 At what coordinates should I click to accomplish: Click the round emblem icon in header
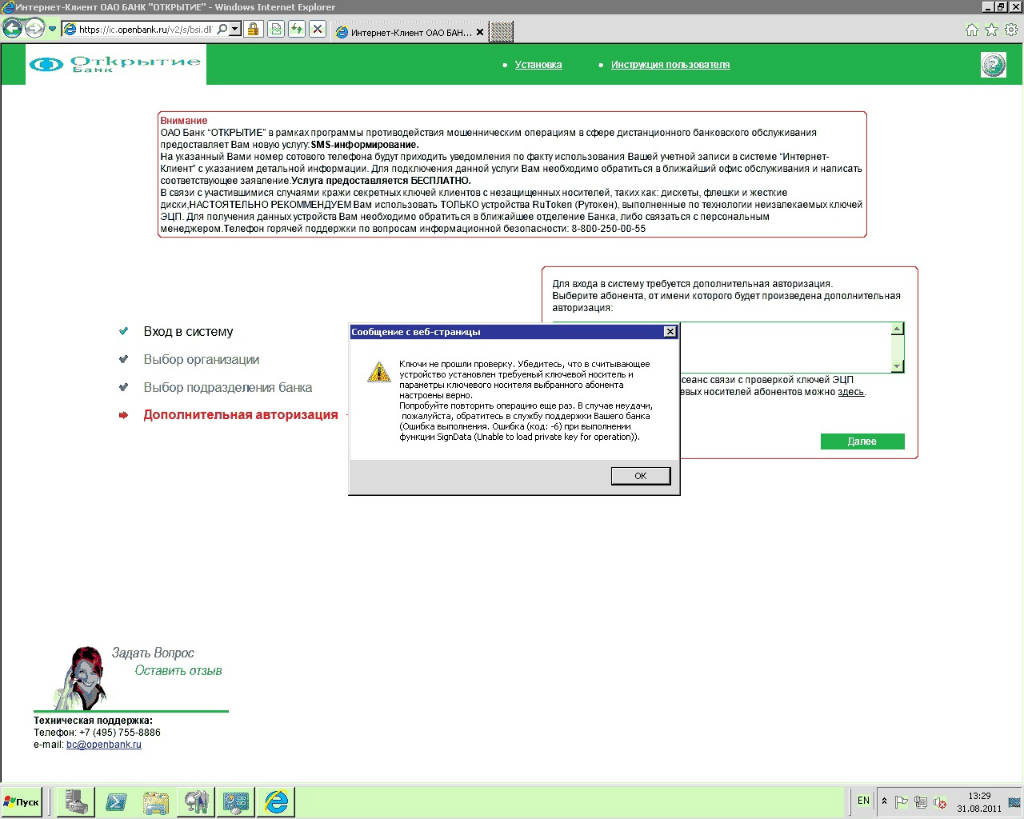point(992,65)
